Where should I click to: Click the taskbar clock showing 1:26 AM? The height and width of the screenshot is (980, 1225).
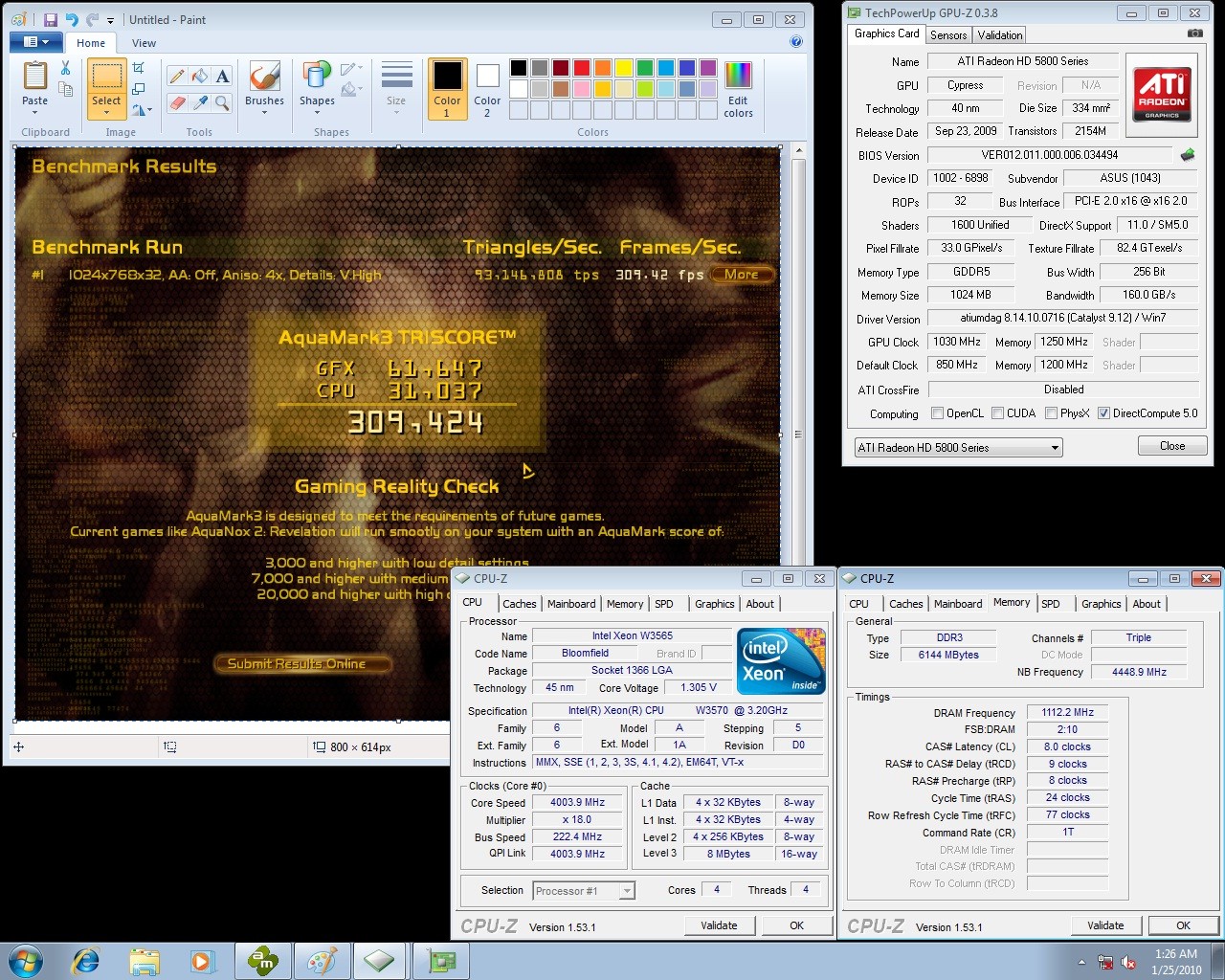(x=1176, y=962)
